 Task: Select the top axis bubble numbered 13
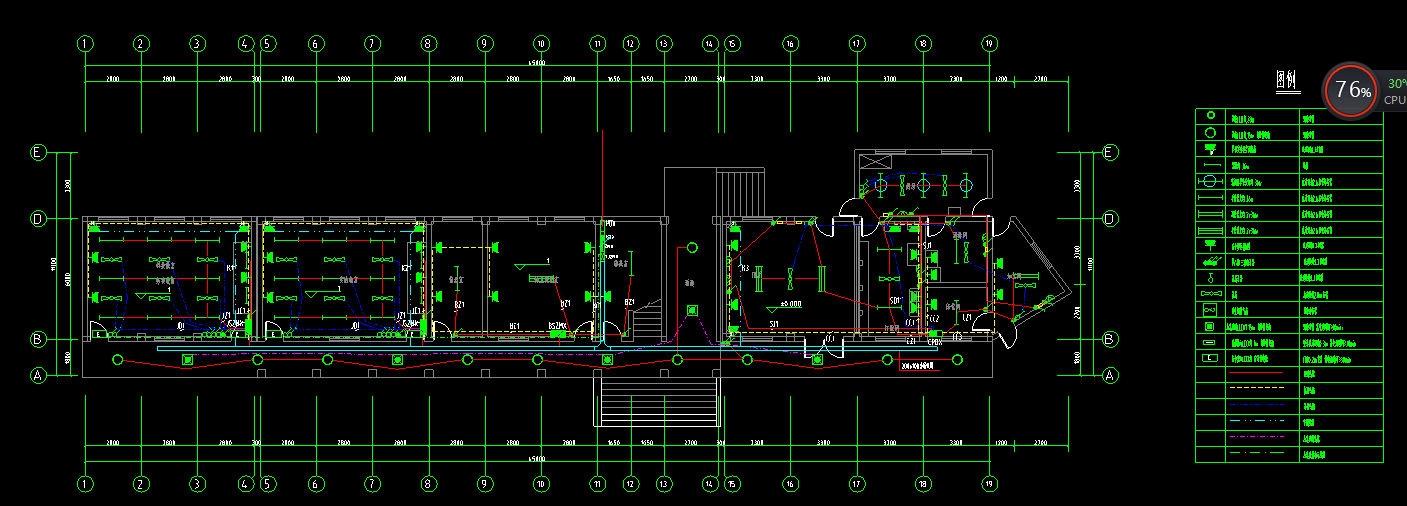click(x=663, y=44)
